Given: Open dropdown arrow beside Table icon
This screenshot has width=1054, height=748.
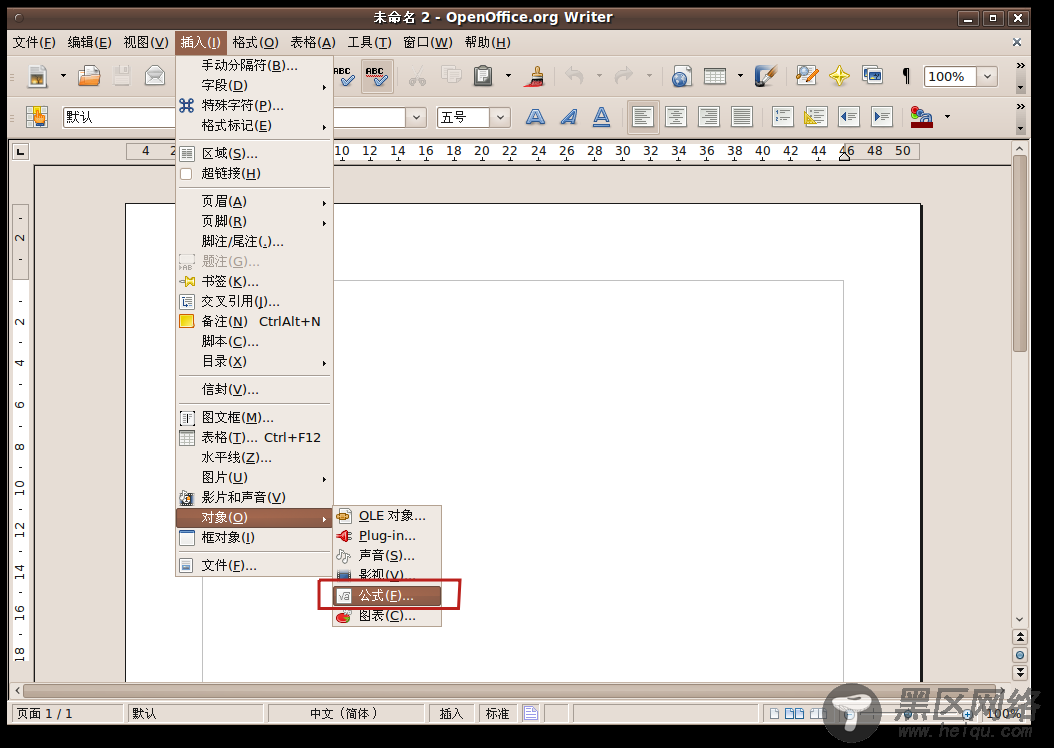Looking at the screenshot, I should click(740, 76).
